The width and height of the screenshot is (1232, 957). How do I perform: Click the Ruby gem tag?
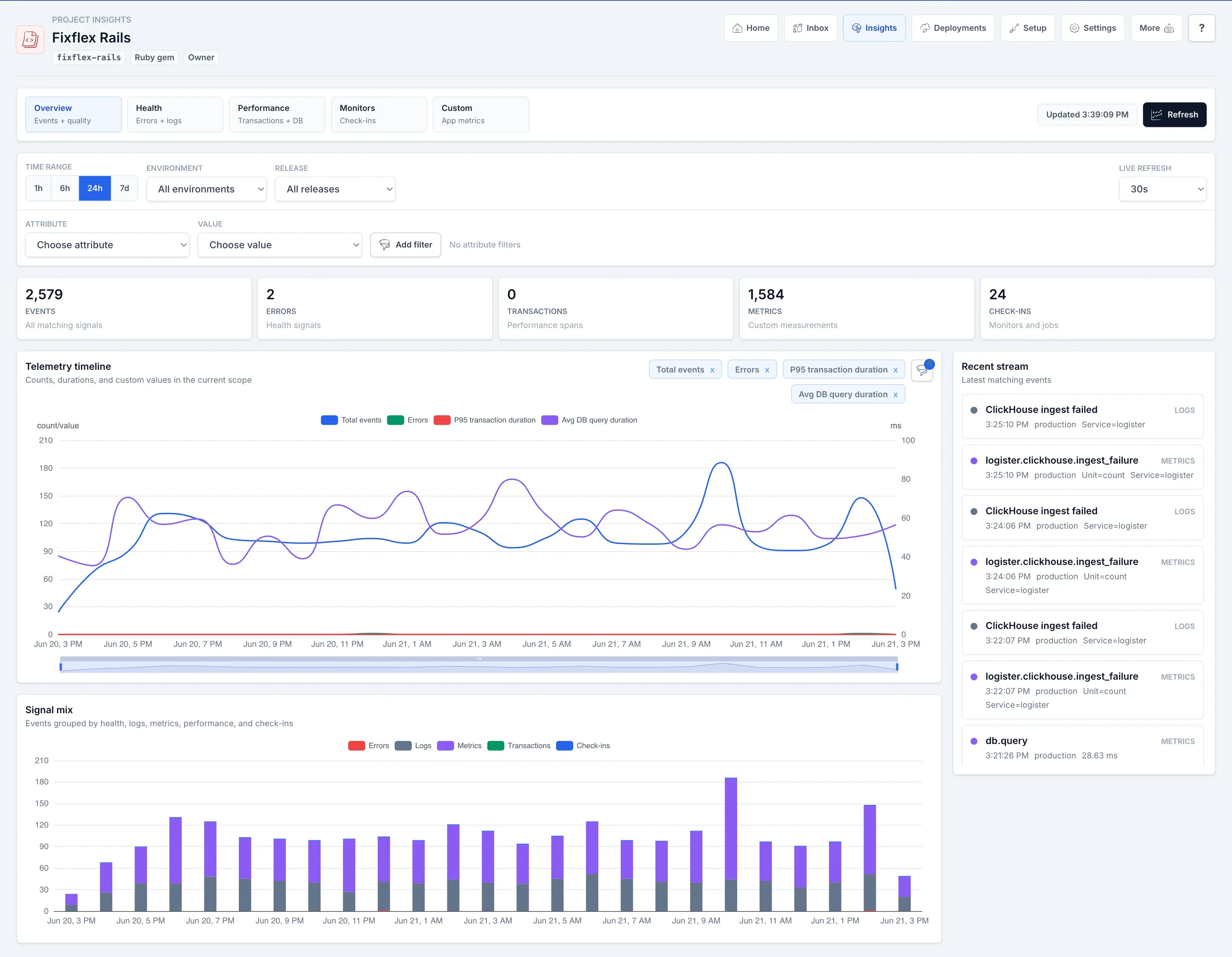155,58
